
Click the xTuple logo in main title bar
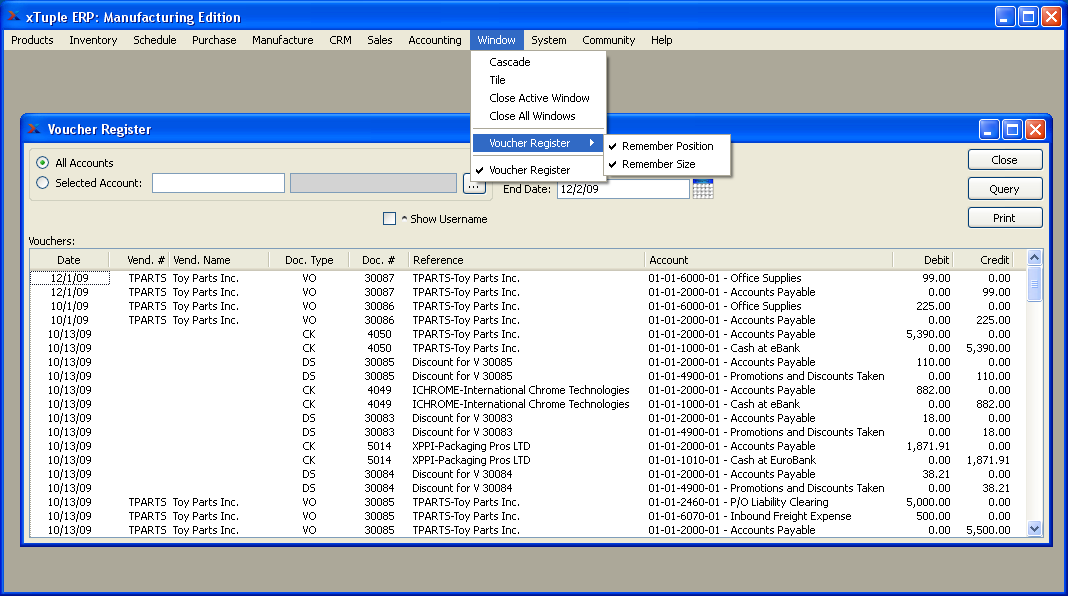point(14,17)
